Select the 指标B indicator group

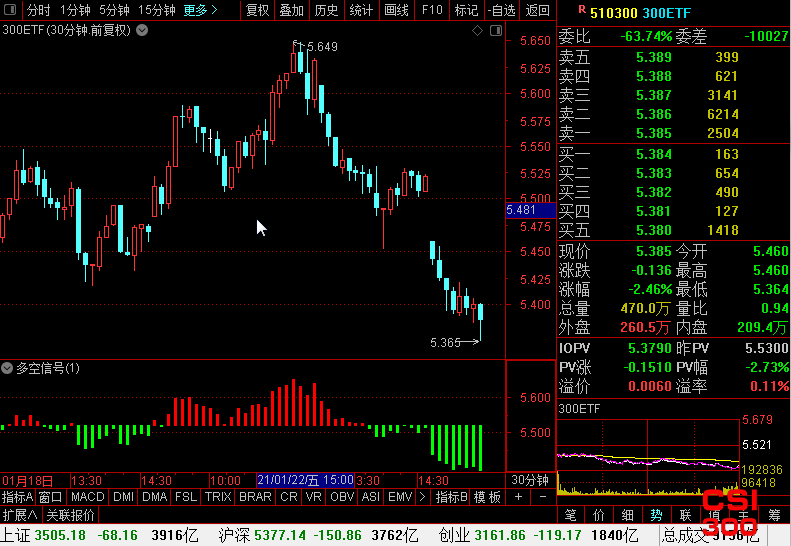tap(451, 497)
